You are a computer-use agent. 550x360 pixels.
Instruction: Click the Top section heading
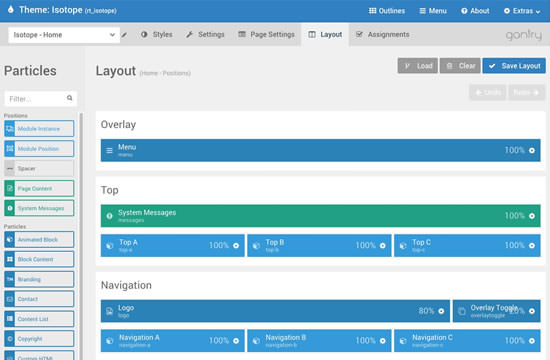coord(109,190)
